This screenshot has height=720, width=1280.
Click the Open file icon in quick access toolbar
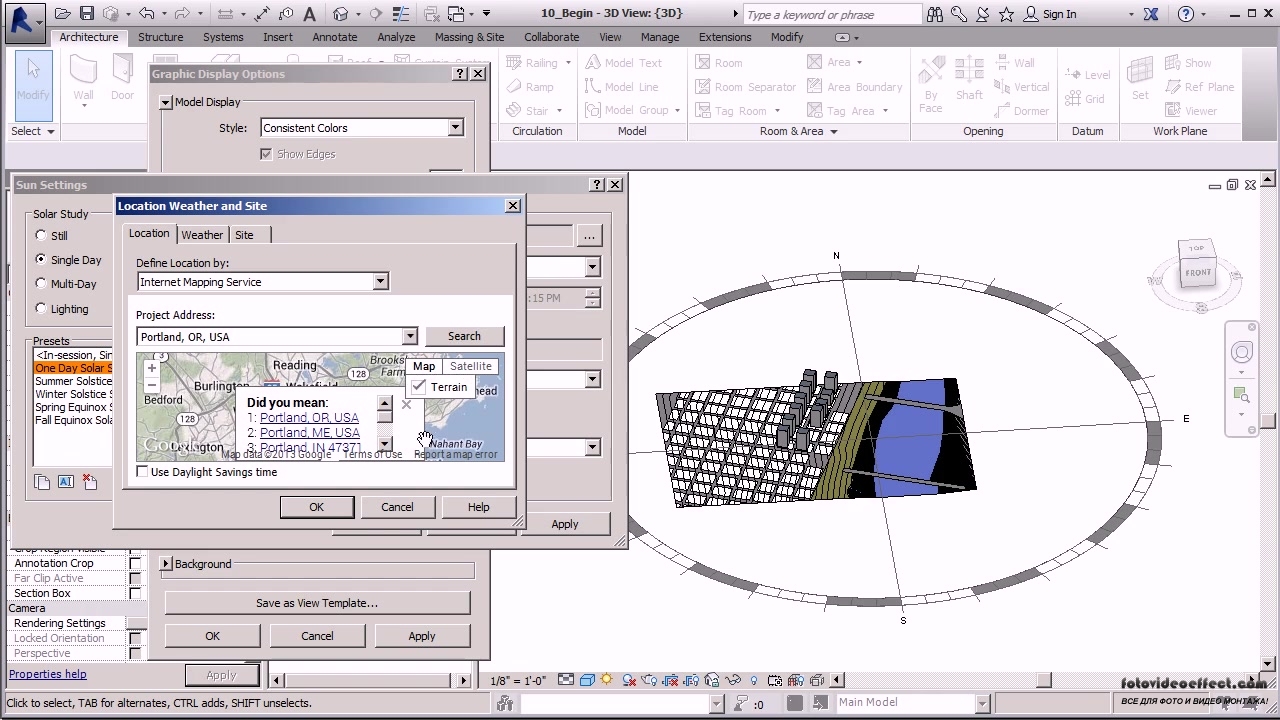pyautogui.click(x=63, y=14)
